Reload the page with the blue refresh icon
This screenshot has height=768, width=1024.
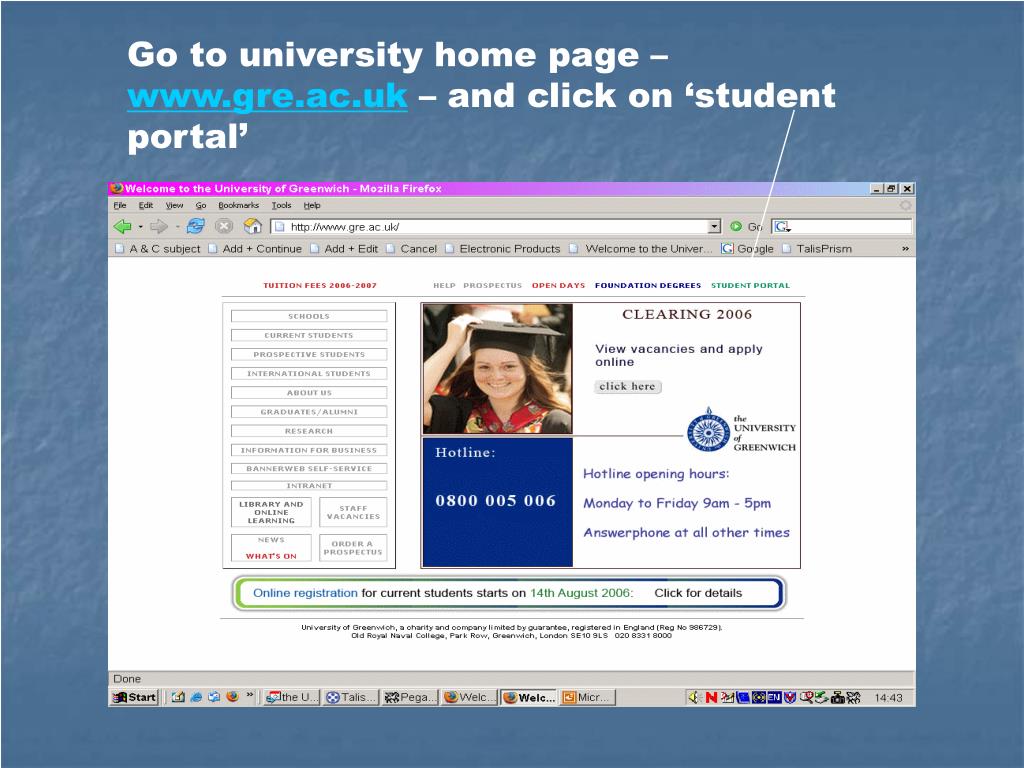click(195, 227)
